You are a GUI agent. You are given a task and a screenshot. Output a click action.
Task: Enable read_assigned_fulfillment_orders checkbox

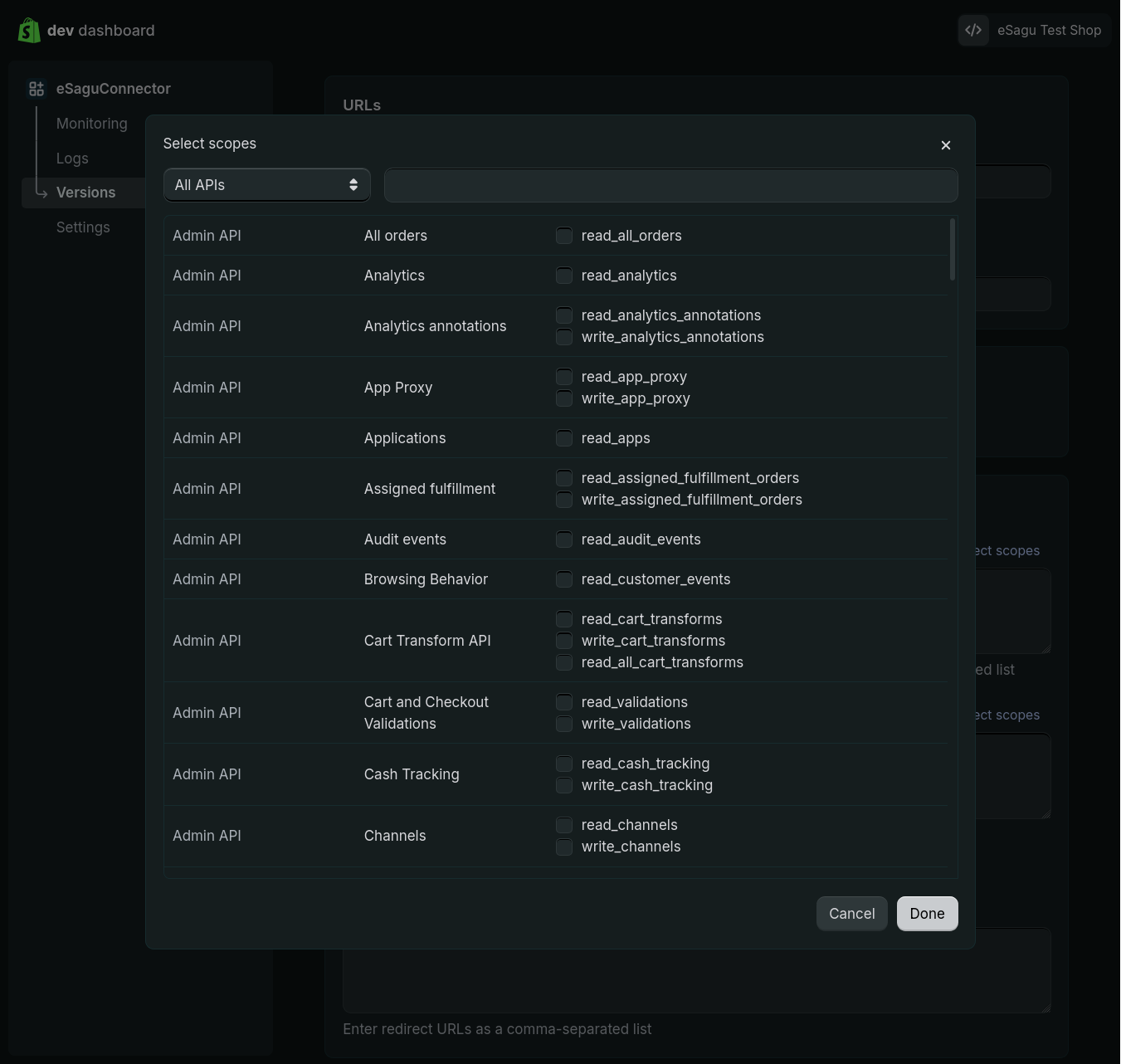pyautogui.click(x=564, y=478)
